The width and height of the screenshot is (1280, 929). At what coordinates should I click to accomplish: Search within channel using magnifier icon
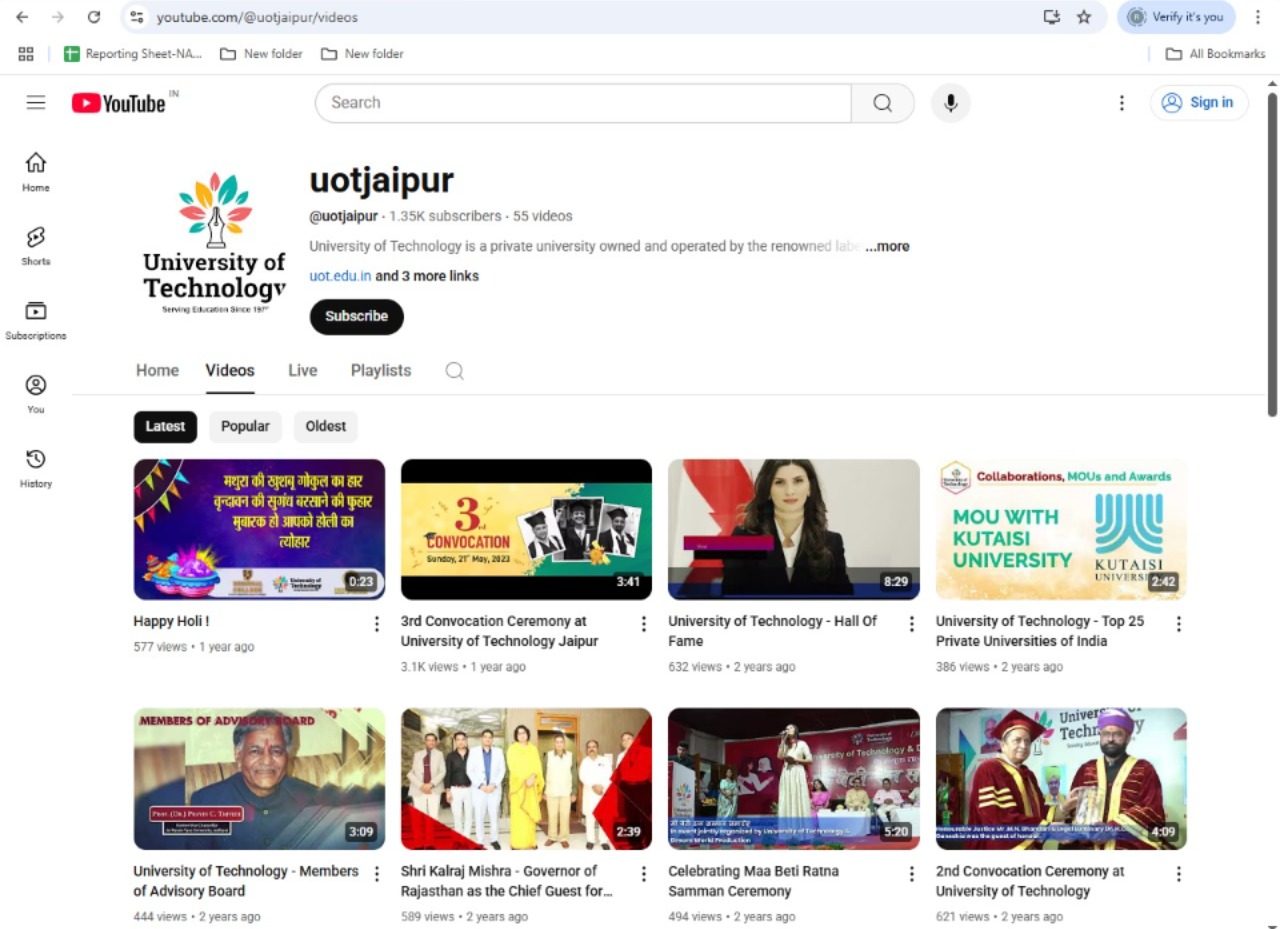(454, 371)
